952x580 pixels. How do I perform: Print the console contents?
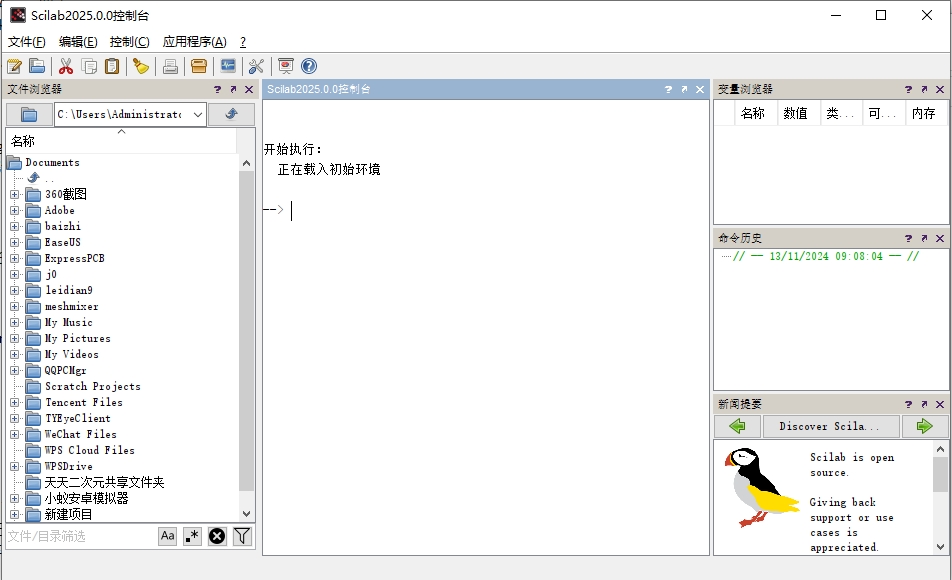[169, 66]
